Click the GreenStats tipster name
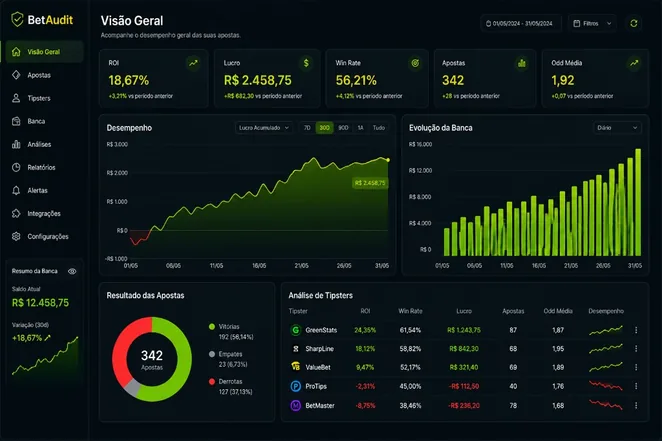The width and height of the screenshot is (662, 441). [x=321, y=330]
